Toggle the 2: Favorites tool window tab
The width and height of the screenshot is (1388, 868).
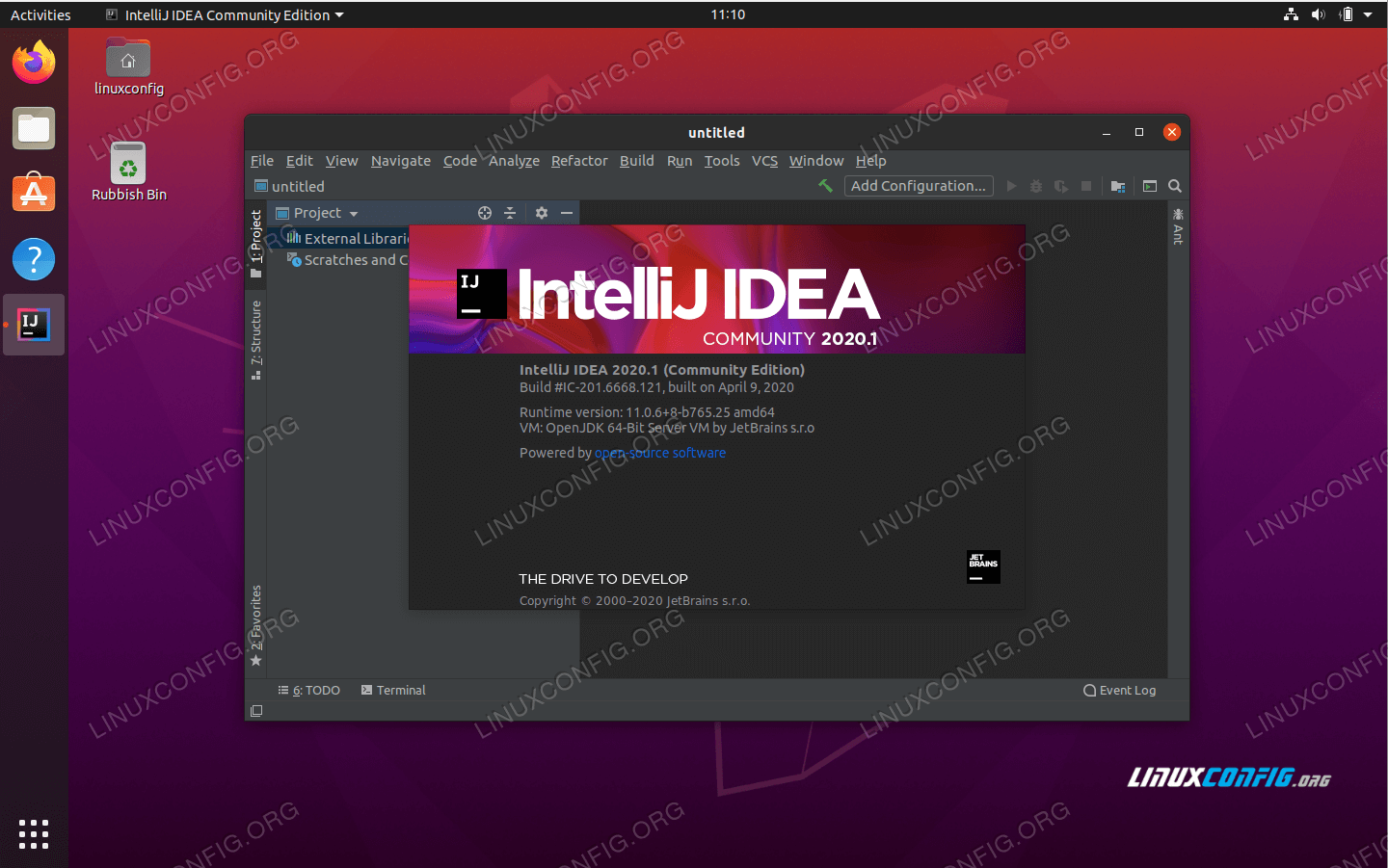click(x=255, y=625)
